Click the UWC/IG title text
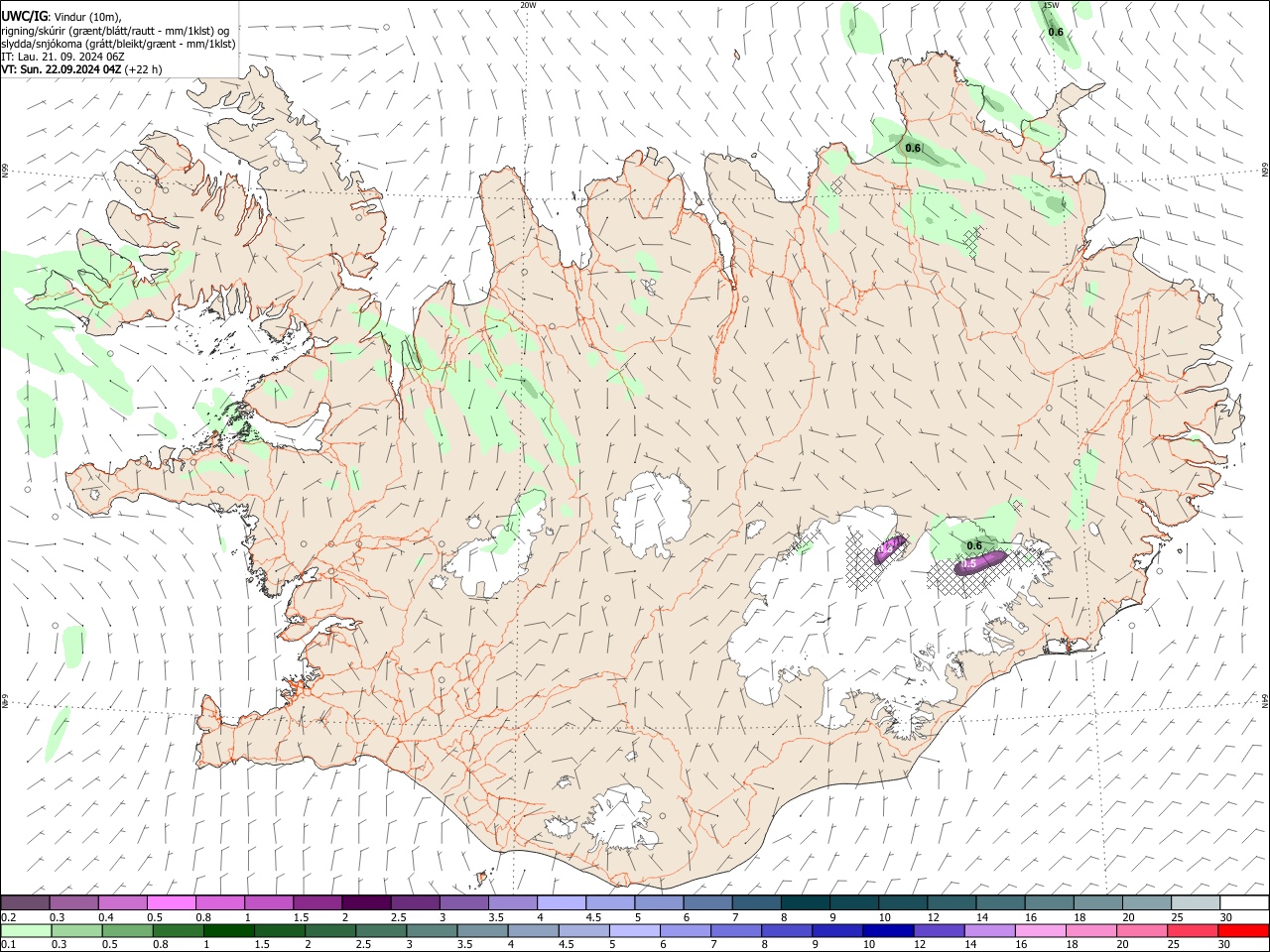The width and height of the screenshot is (1270, 952). [24, 15]
